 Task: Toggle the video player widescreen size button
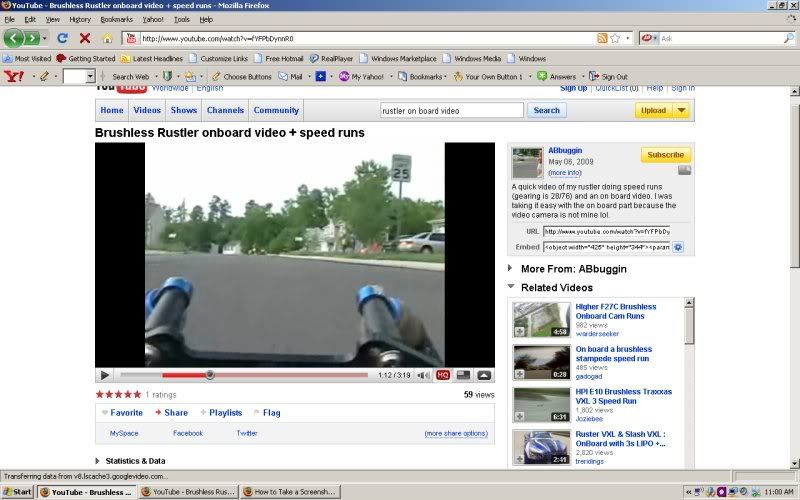pyautogui.click(x=463, y=376)
